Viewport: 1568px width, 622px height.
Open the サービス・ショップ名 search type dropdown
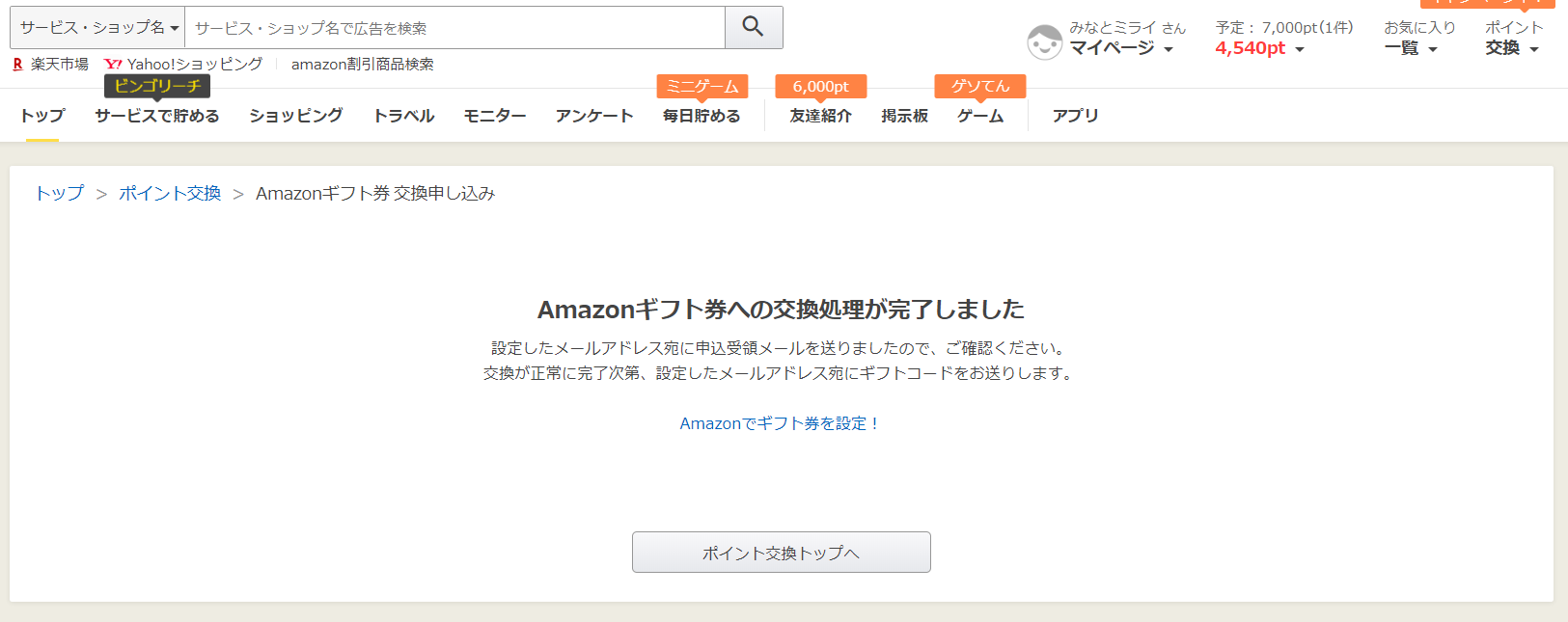click(x=97, y=27)
